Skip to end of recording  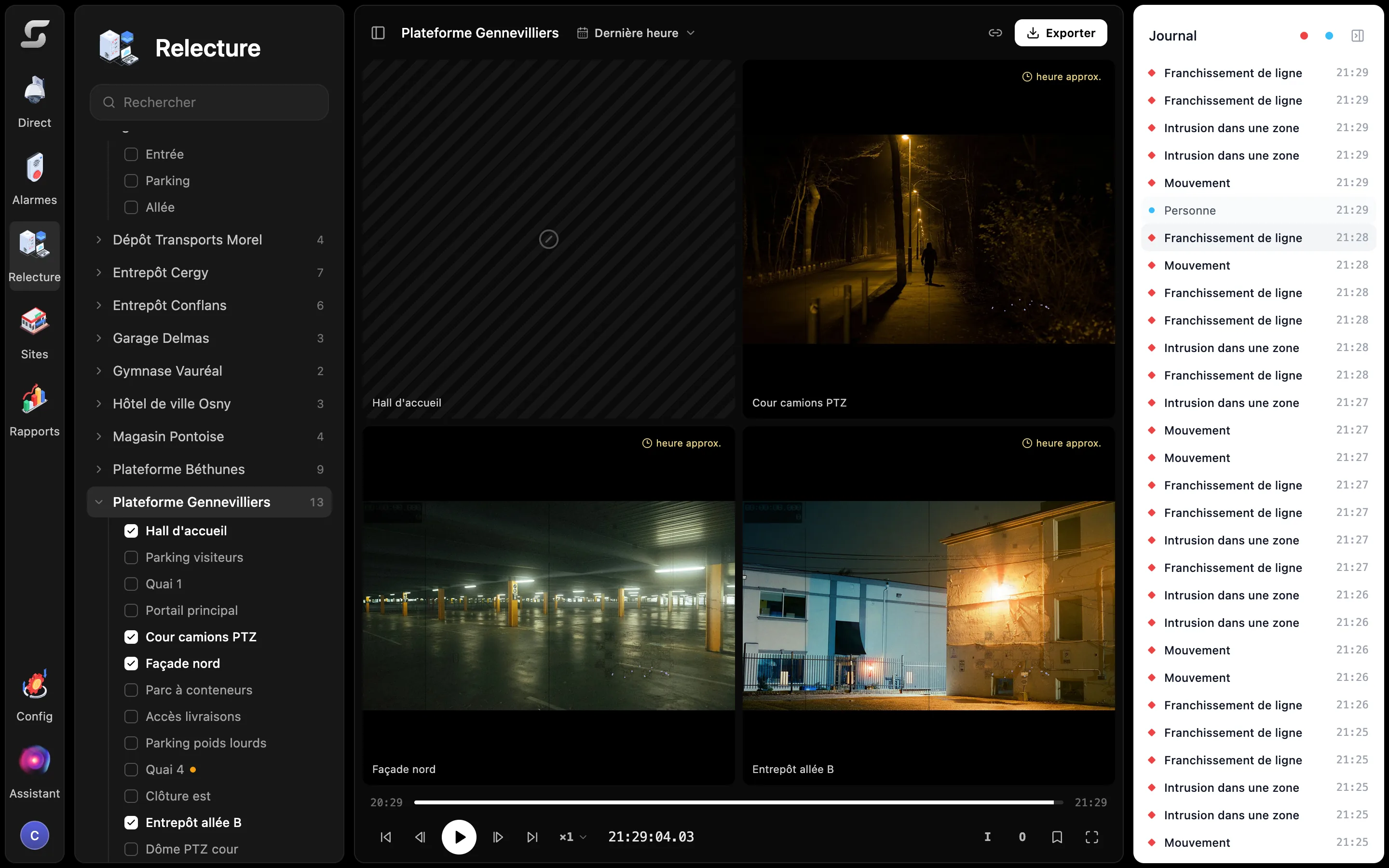click(532, 837)
